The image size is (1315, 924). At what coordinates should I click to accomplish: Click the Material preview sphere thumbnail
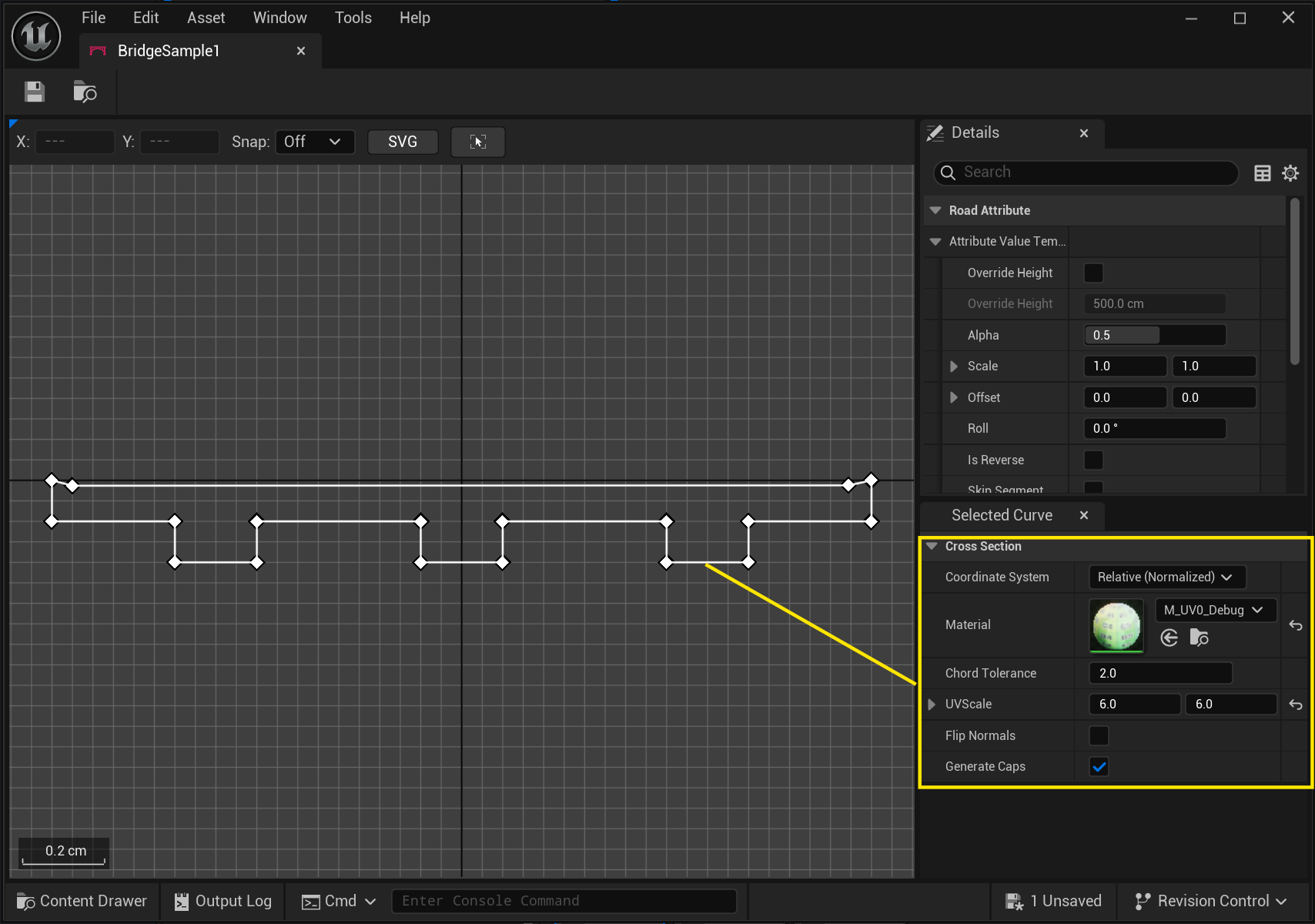pyautogui.click(x=1116, y=625)
